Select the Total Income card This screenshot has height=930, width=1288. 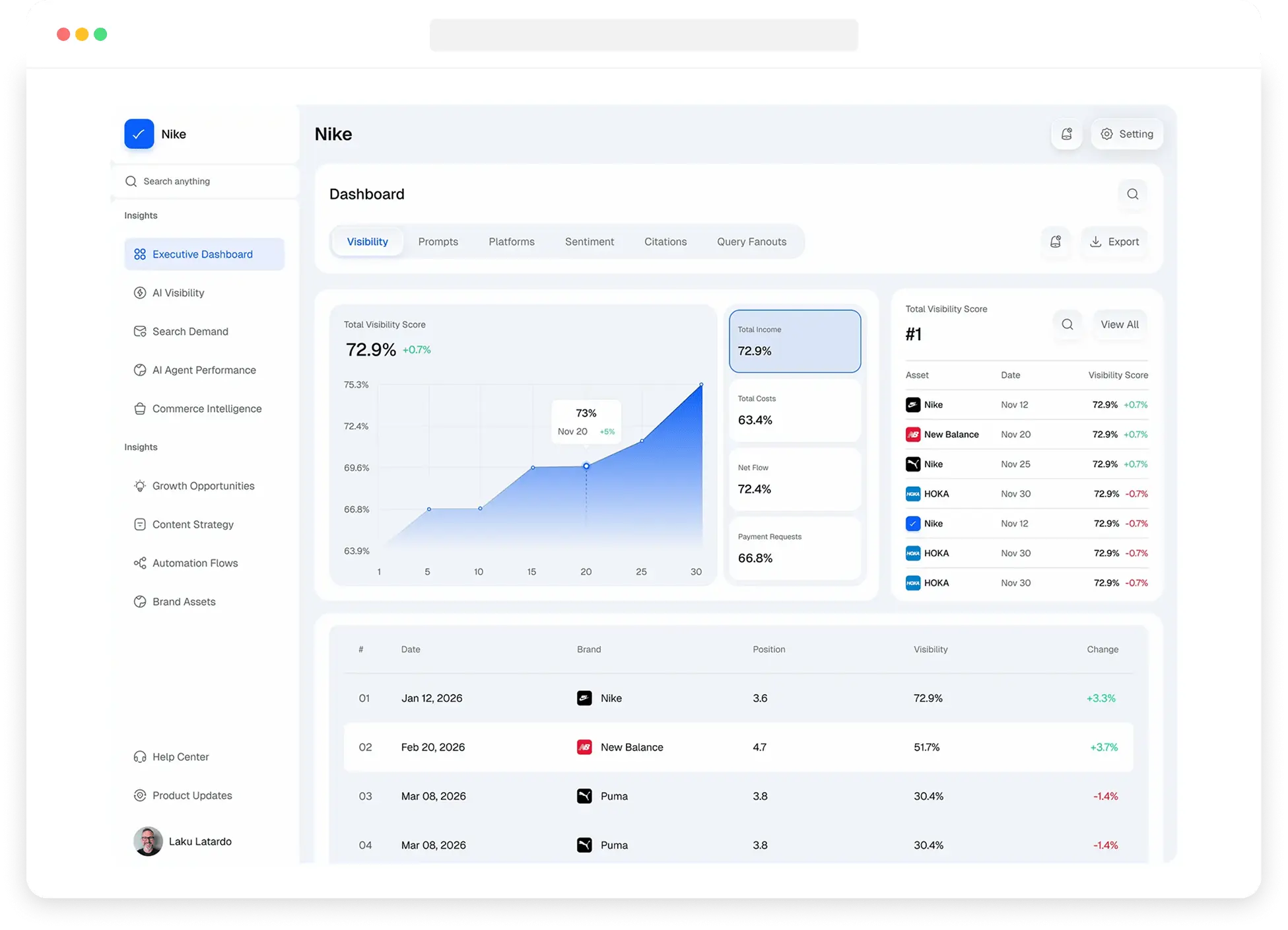click(x=795, y=341)
